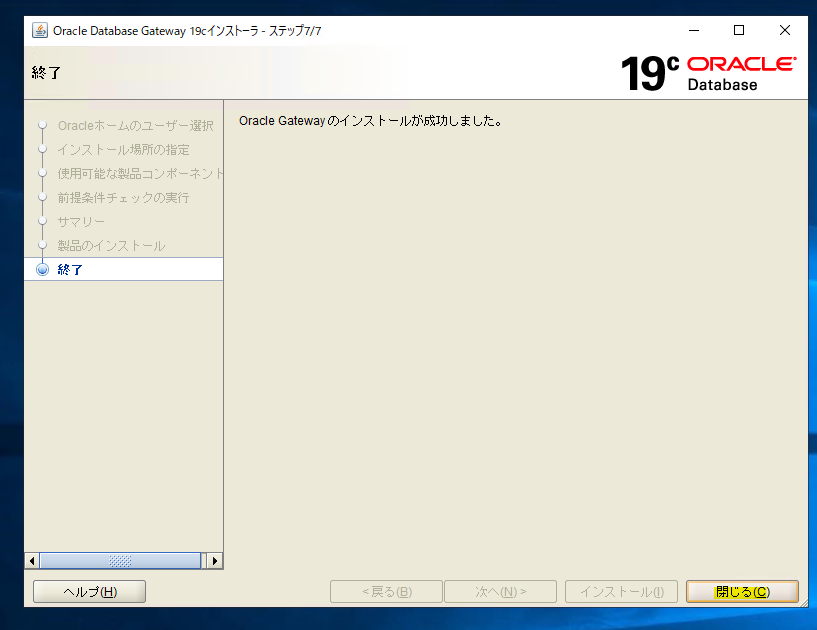817x630 pixels.
Task: Click the Oracle 19c Database logo
Action: click(709, 73)
